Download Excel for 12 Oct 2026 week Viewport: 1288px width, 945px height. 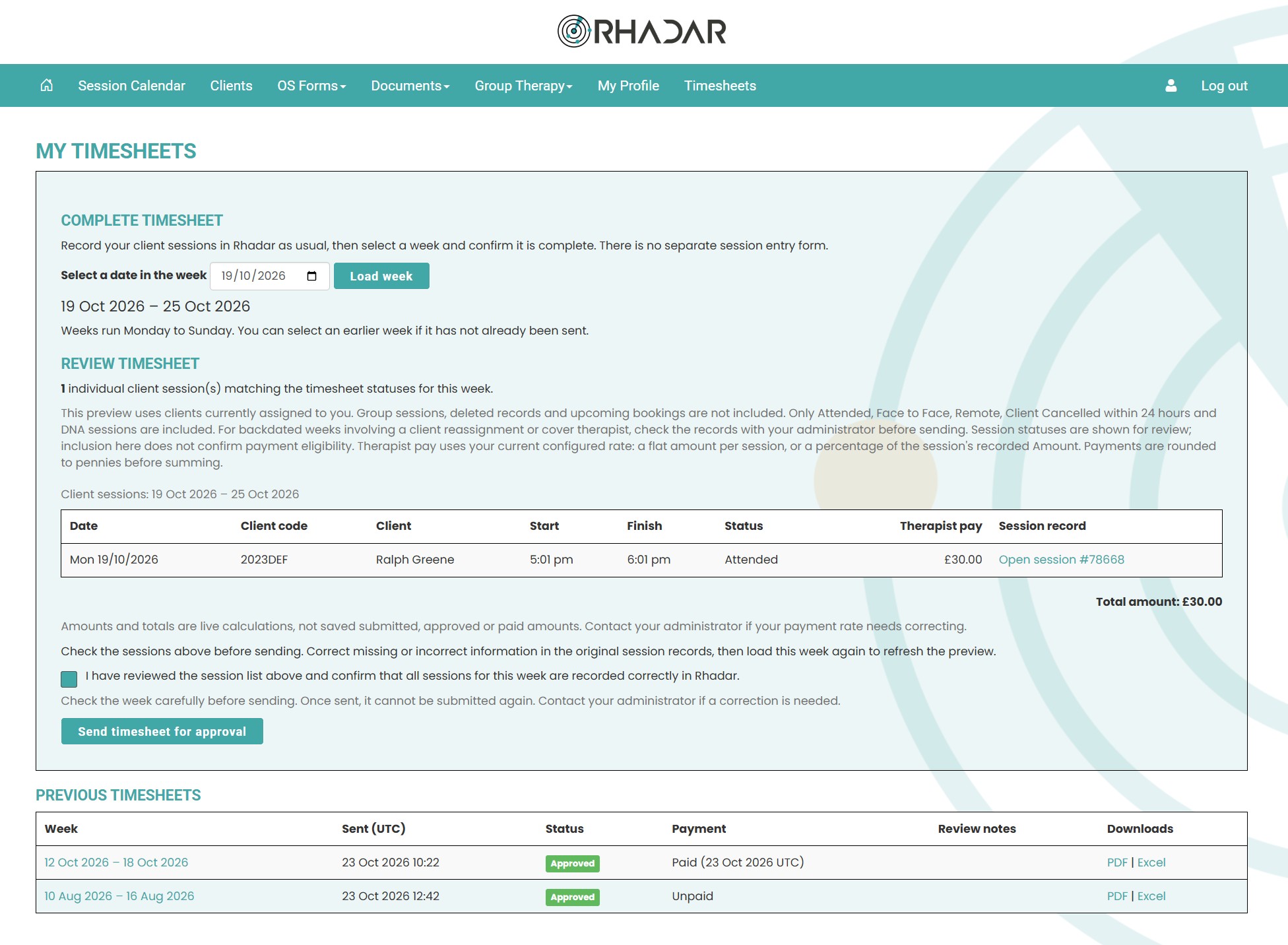point(1151,863)
